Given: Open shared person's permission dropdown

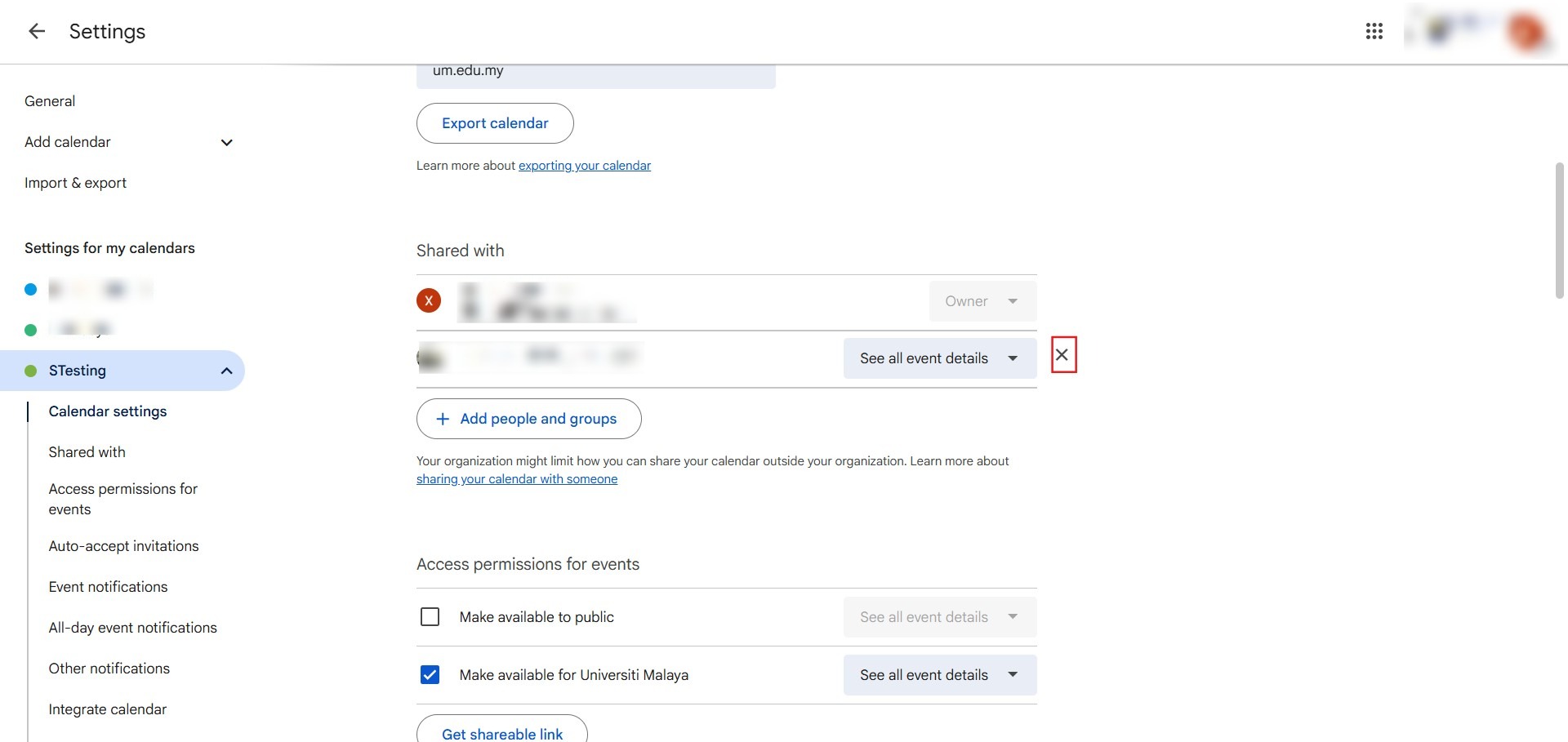Looking at the screenshot, I should point(939,358).
